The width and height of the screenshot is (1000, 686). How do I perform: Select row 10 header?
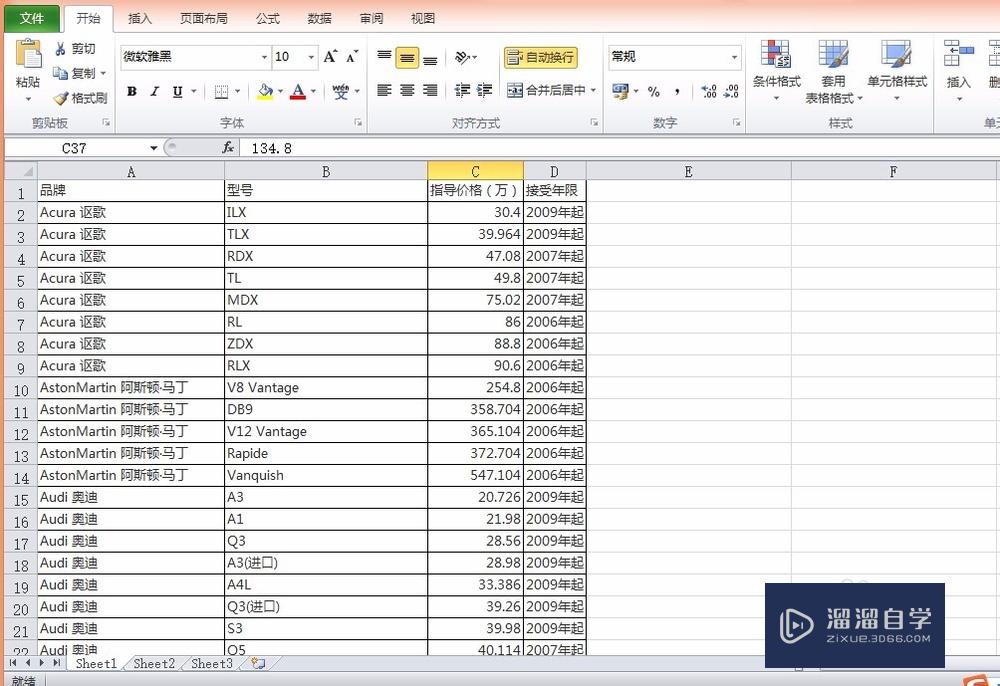click(21, 389)
